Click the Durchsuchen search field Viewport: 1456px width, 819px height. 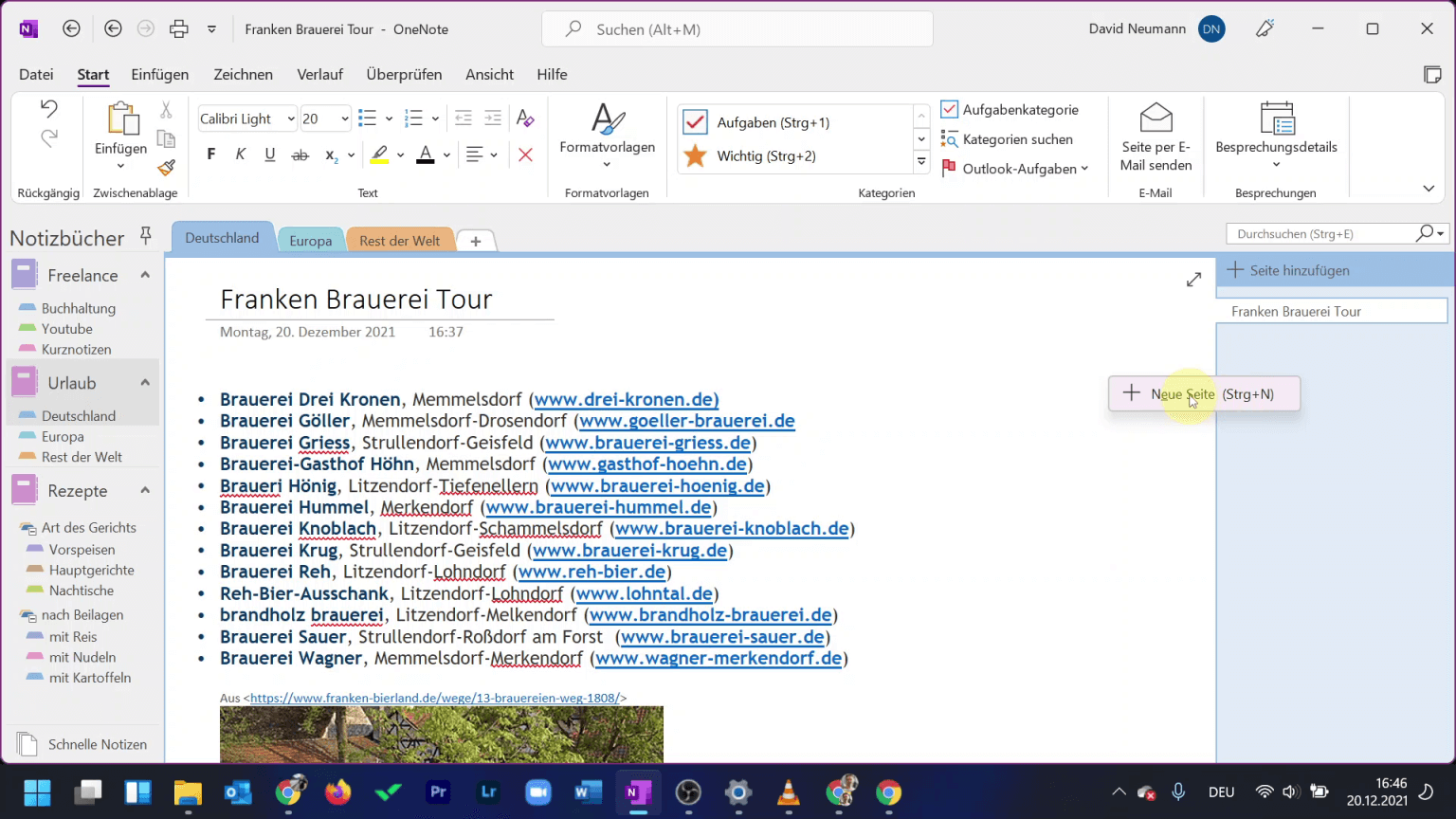[1318, 233]
